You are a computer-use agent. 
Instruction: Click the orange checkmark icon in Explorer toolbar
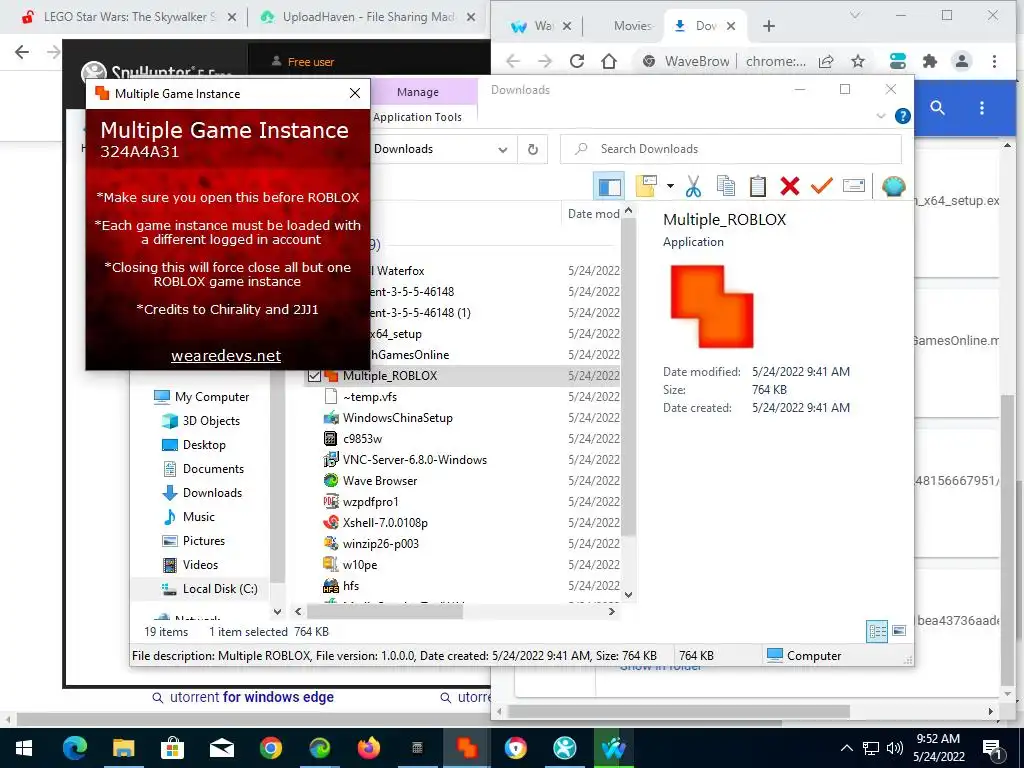pyautogui.click(x=822, y=186)
